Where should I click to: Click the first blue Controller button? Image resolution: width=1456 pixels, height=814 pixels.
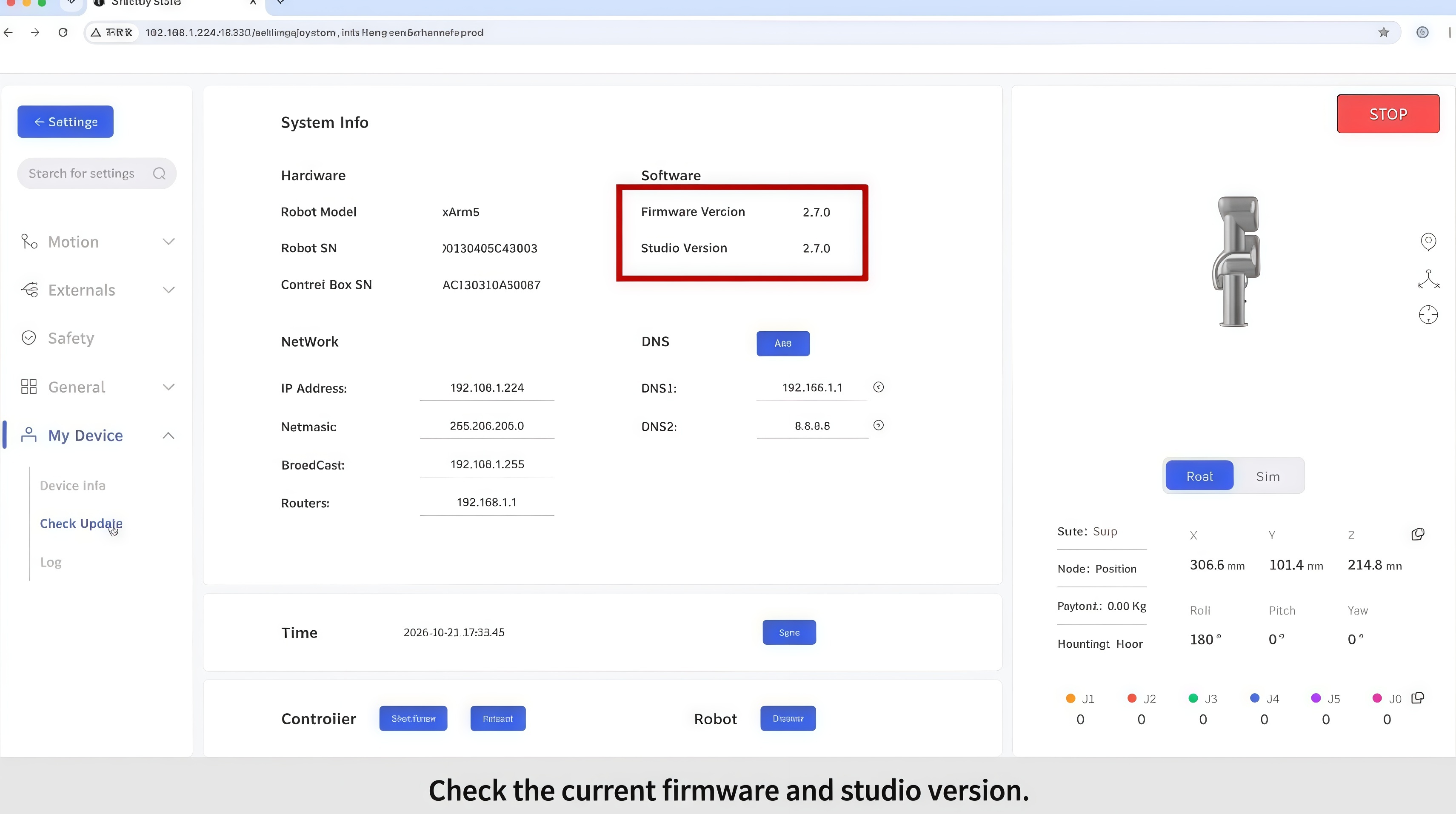413,719
